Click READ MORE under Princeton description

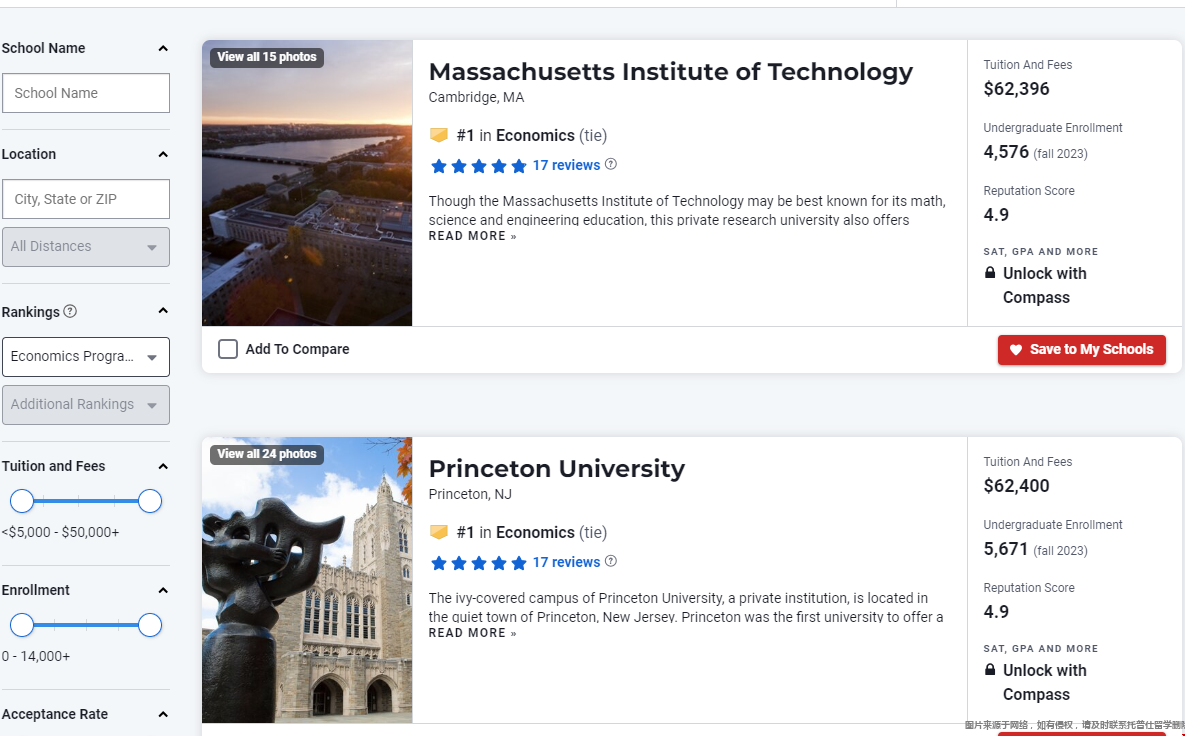pos(472,633)
